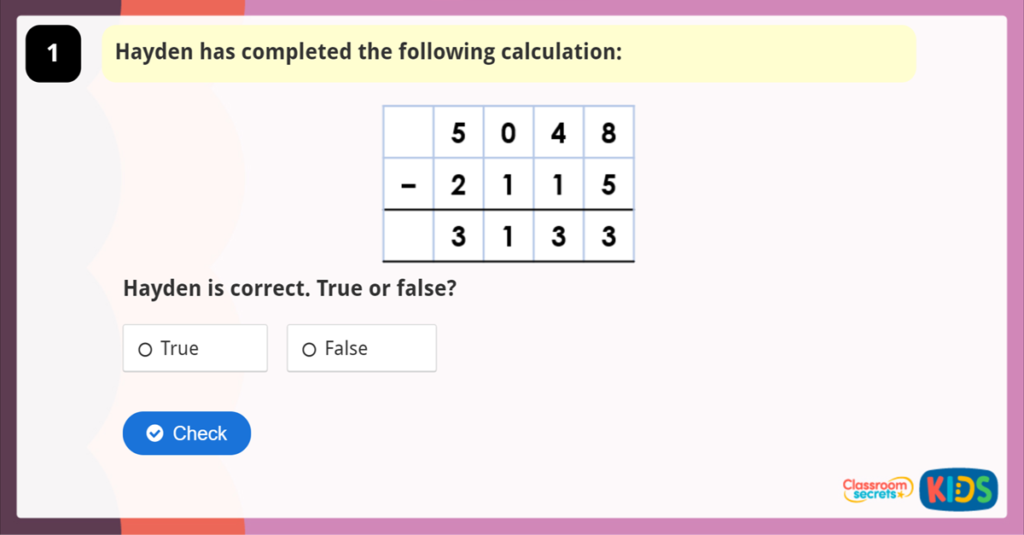Click the checkmark icon inside Check button
The height and width of the screenshot is (535, 1024).
(x=154, y=433)
